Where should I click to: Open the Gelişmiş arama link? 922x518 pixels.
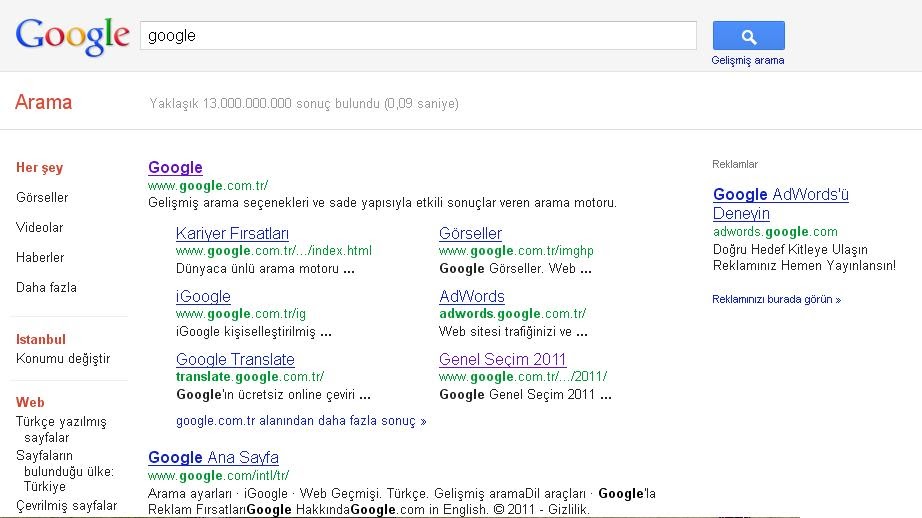coord(748,60)
